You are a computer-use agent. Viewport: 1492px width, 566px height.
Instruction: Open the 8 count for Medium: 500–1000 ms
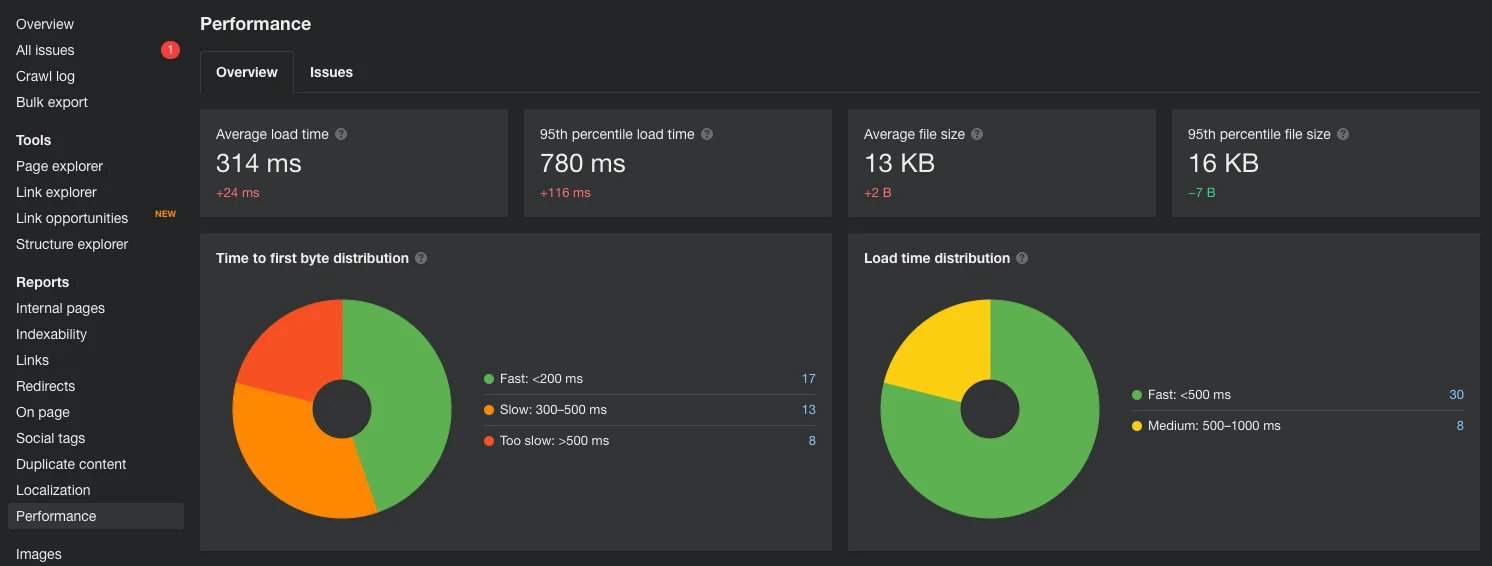1460,426
